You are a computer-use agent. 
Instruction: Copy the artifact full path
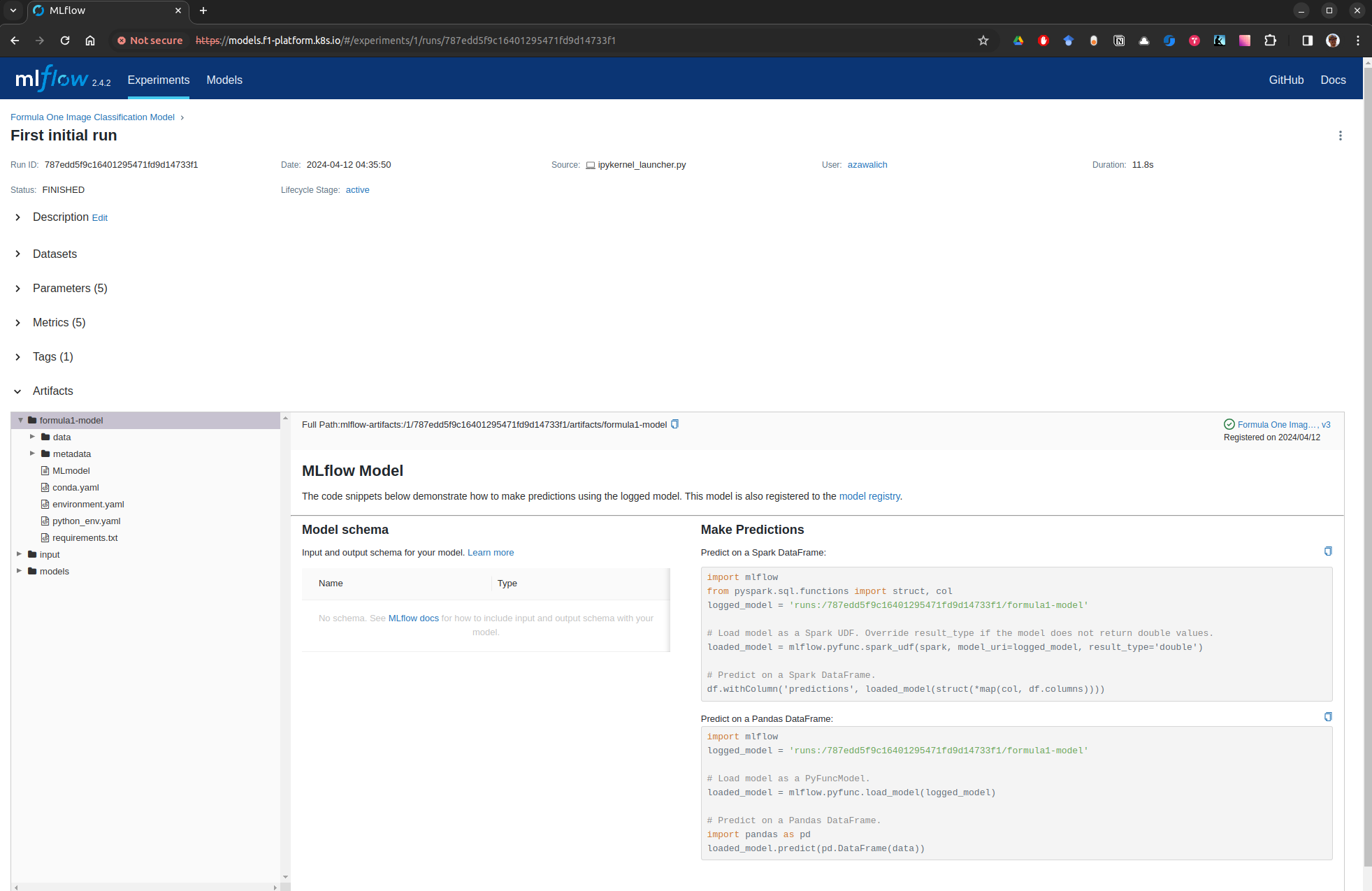coord(674,424)
